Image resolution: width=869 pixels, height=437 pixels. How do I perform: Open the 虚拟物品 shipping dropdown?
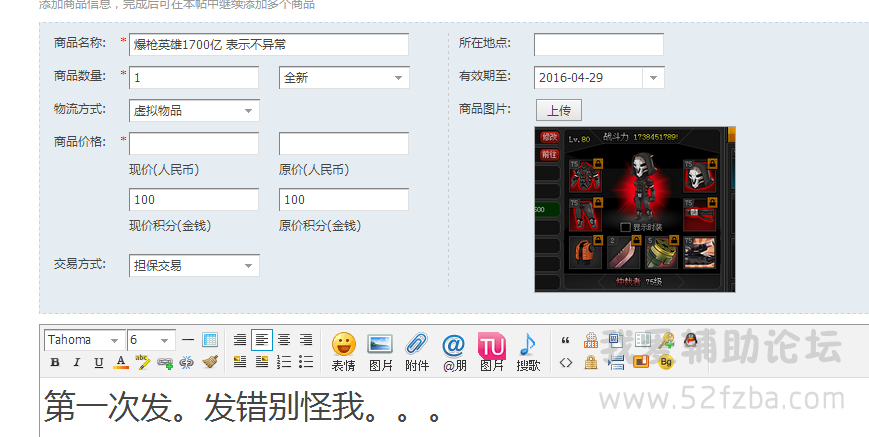tap(194, 110)
